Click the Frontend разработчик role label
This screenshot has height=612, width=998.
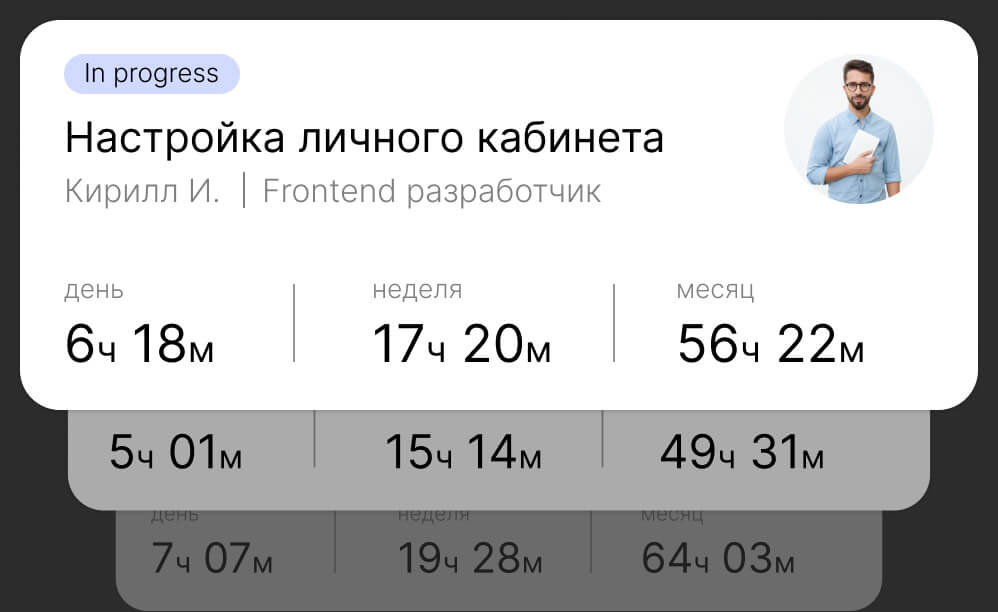tap(432, 191)
